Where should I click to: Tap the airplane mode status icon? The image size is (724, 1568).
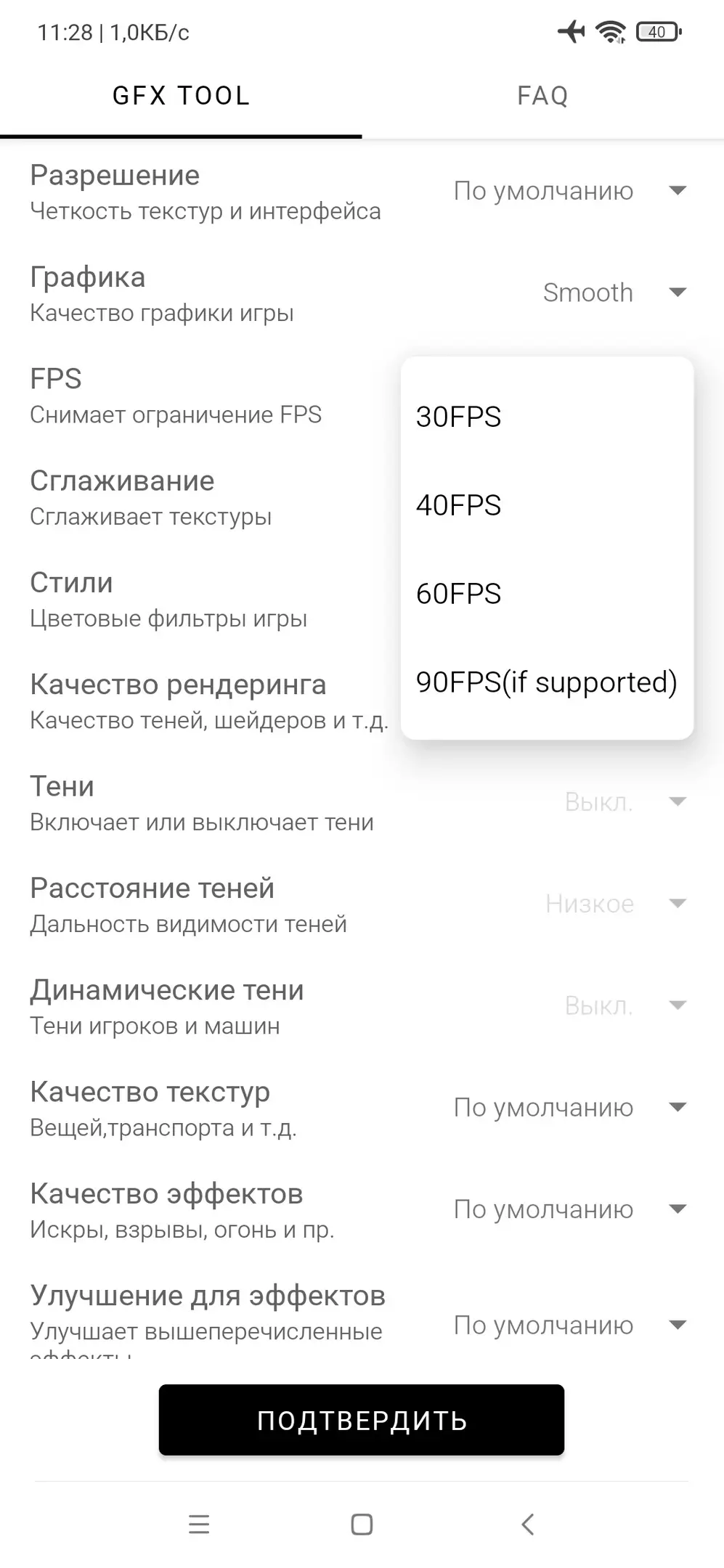(572, 32)
